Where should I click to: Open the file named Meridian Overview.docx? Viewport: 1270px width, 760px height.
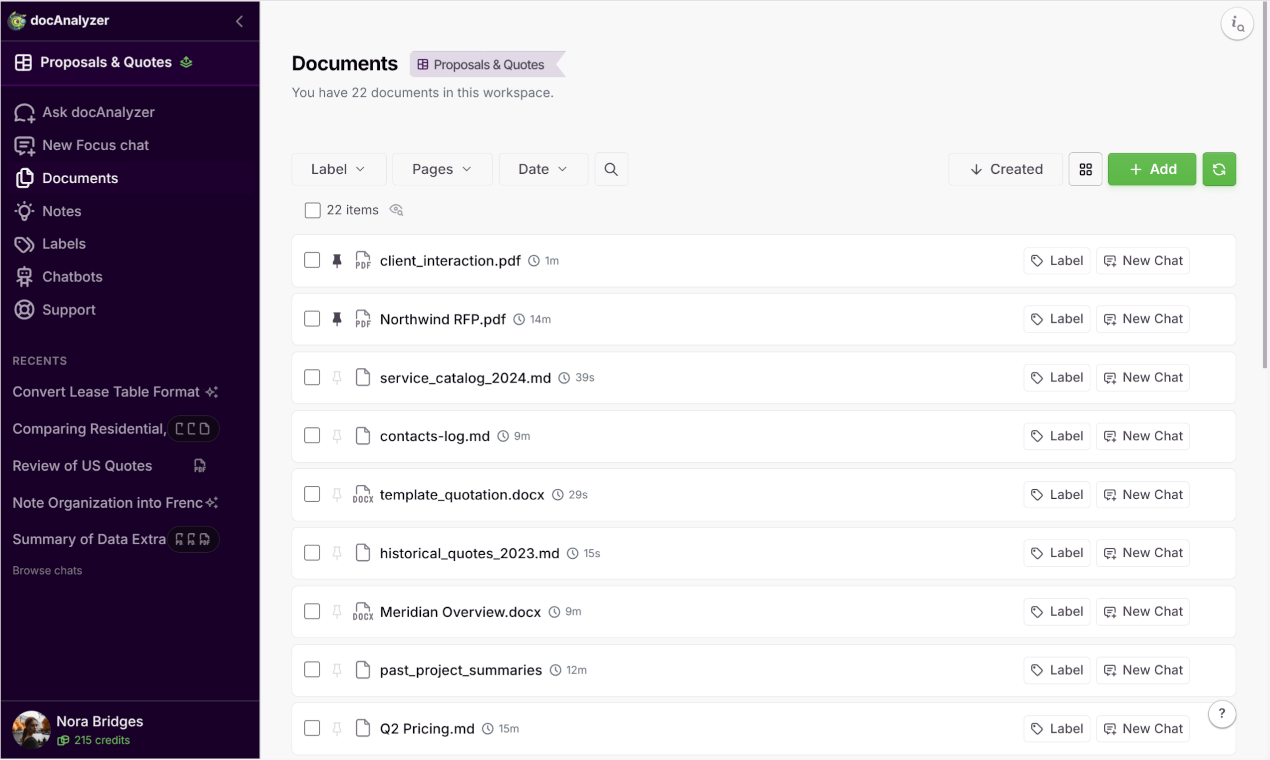pyautogui.click(x=460, y=612)
